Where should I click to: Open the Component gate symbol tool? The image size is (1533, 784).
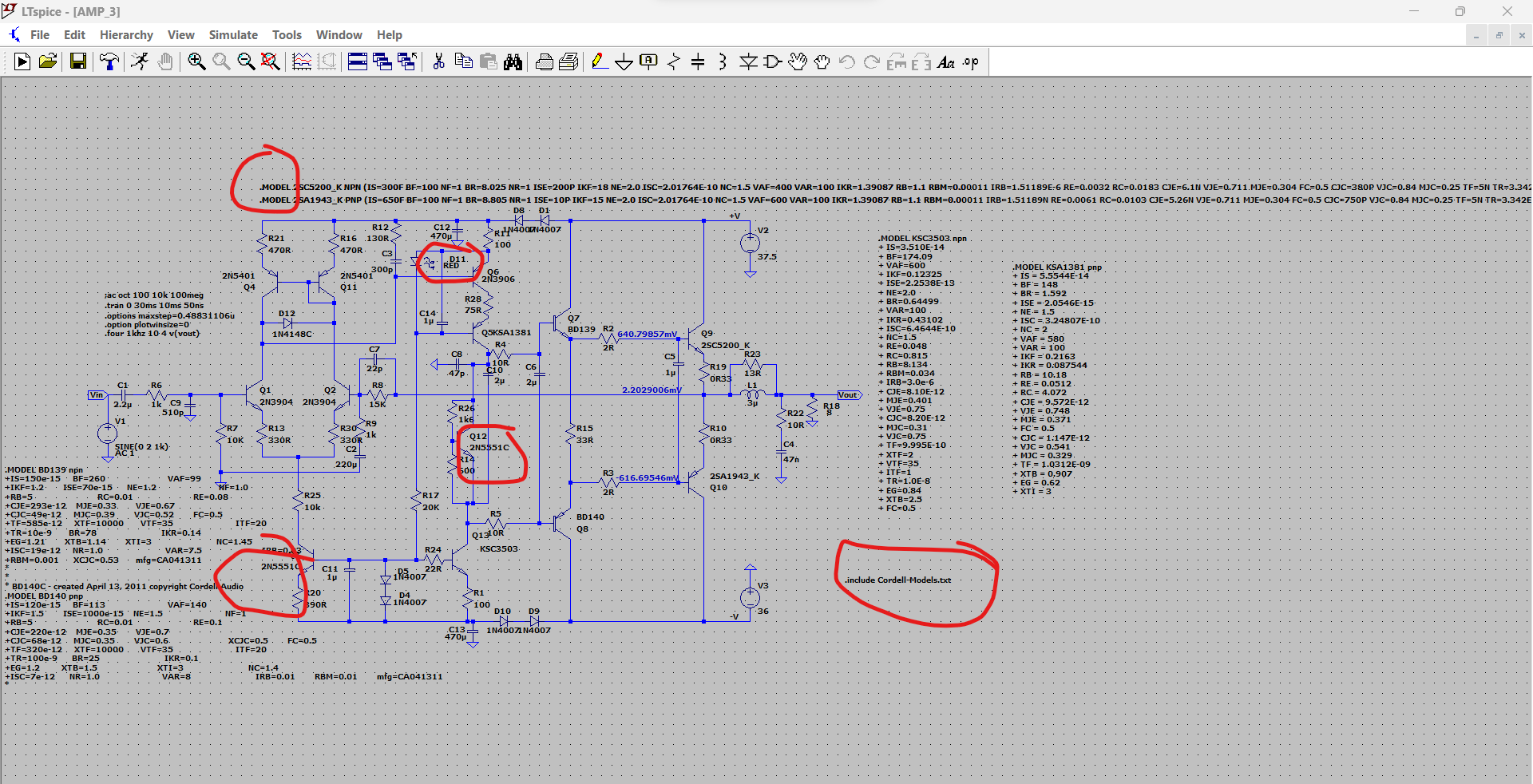[x=773, y=61]
